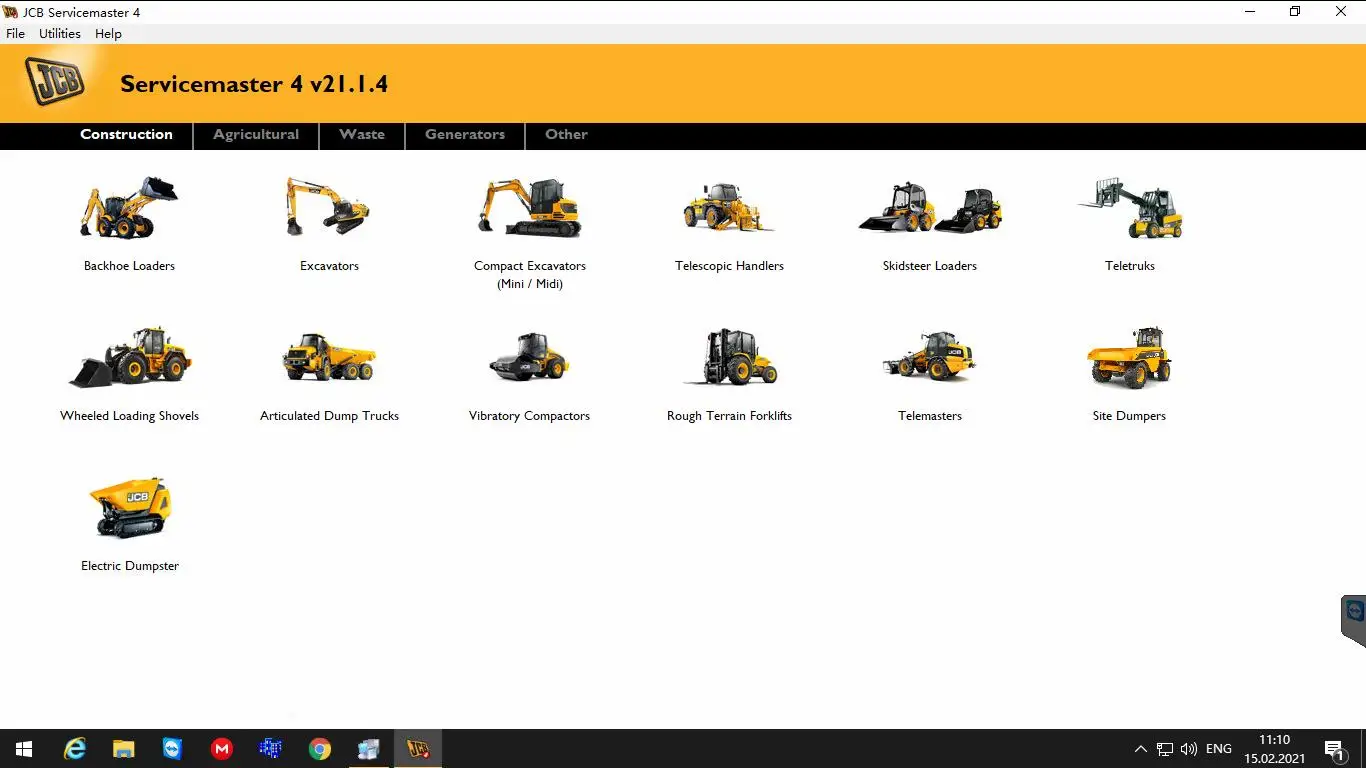The width and height of the screenshot is (1366, 768).
Task: Launch Google Chrome from the taskbar
Action: coord(319,748)
